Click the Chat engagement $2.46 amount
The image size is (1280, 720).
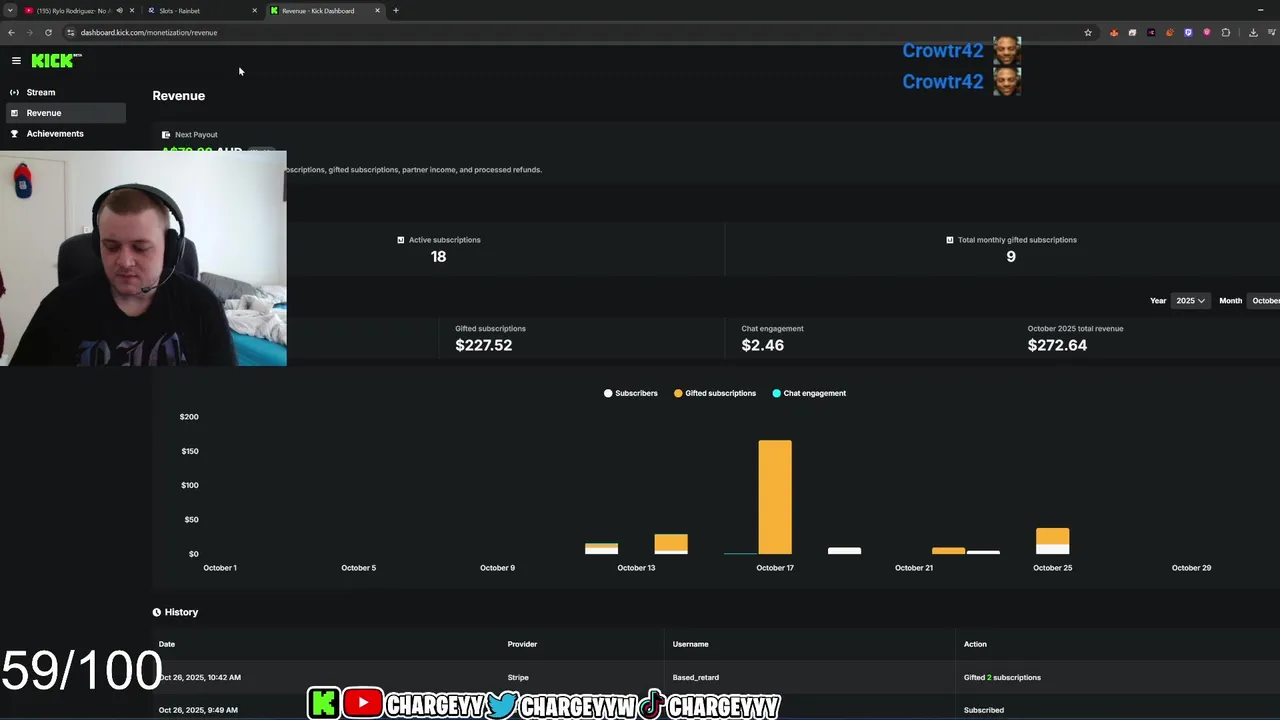pos(763,345)
